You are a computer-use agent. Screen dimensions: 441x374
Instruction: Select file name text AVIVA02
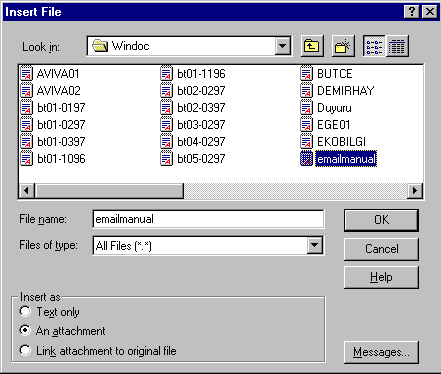[59, 91]
